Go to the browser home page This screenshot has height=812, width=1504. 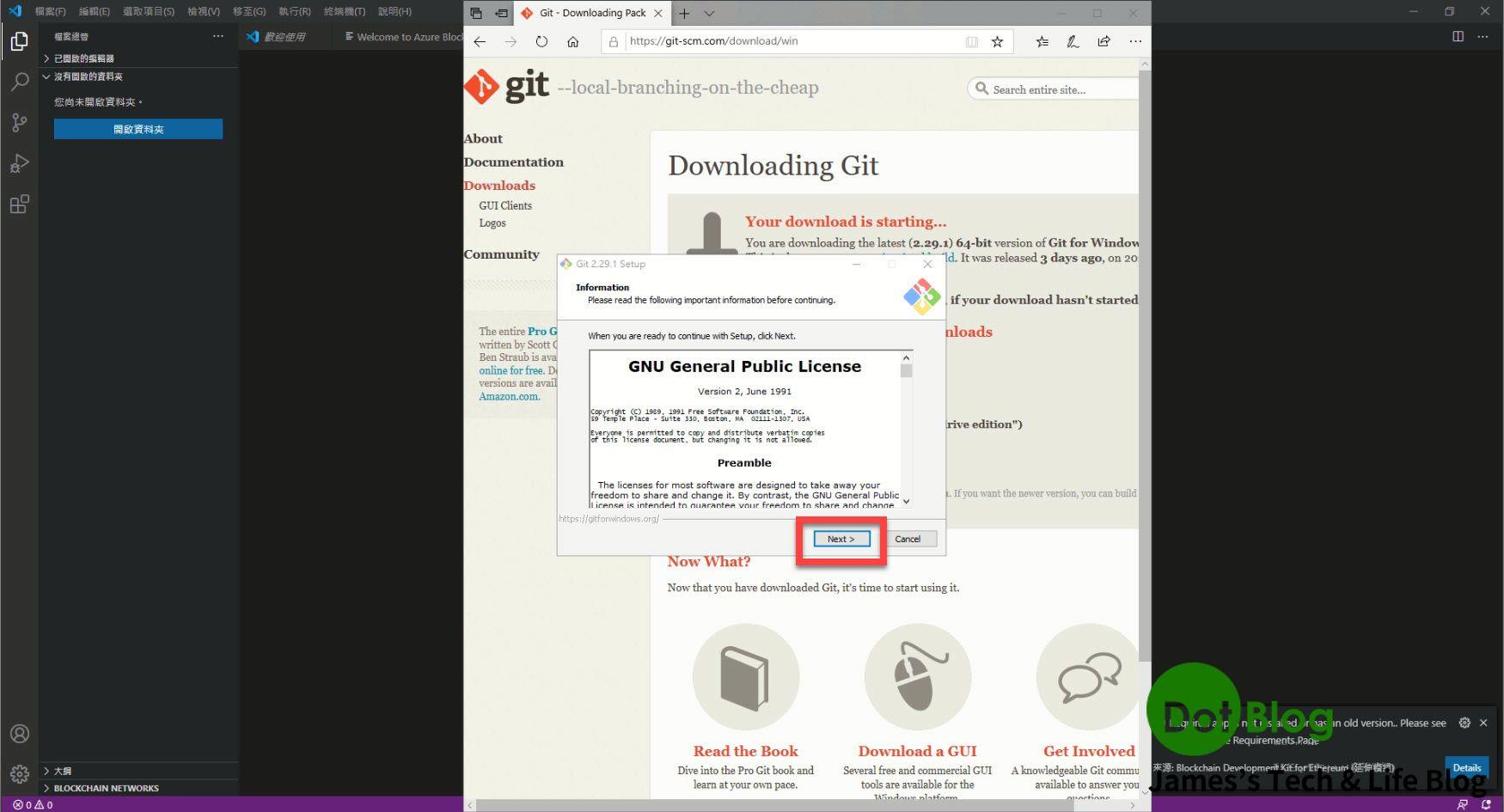572,41
